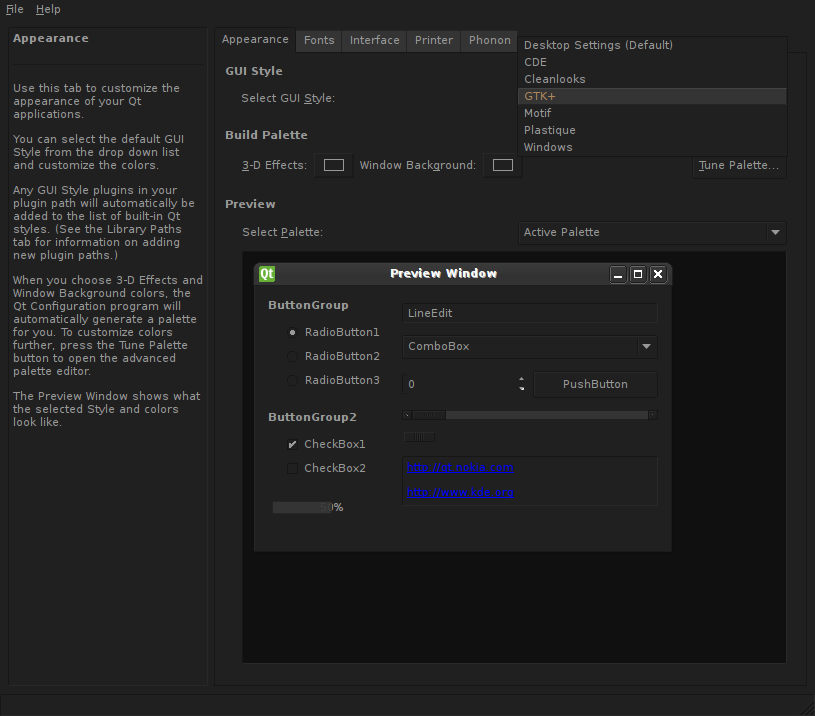815x716 pixels.
Task: Click the spin box value field
Action: pyautogui.click(x=459, y=384)
